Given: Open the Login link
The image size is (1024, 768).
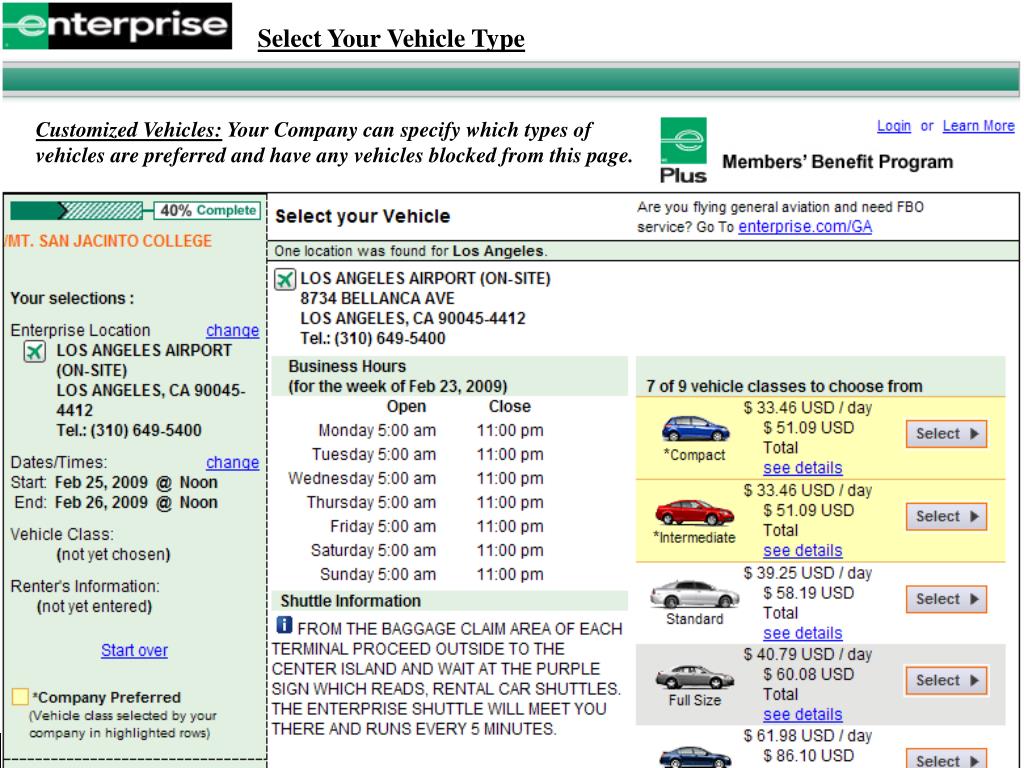Looking at the screenshot, I should [x=894, y=126].
